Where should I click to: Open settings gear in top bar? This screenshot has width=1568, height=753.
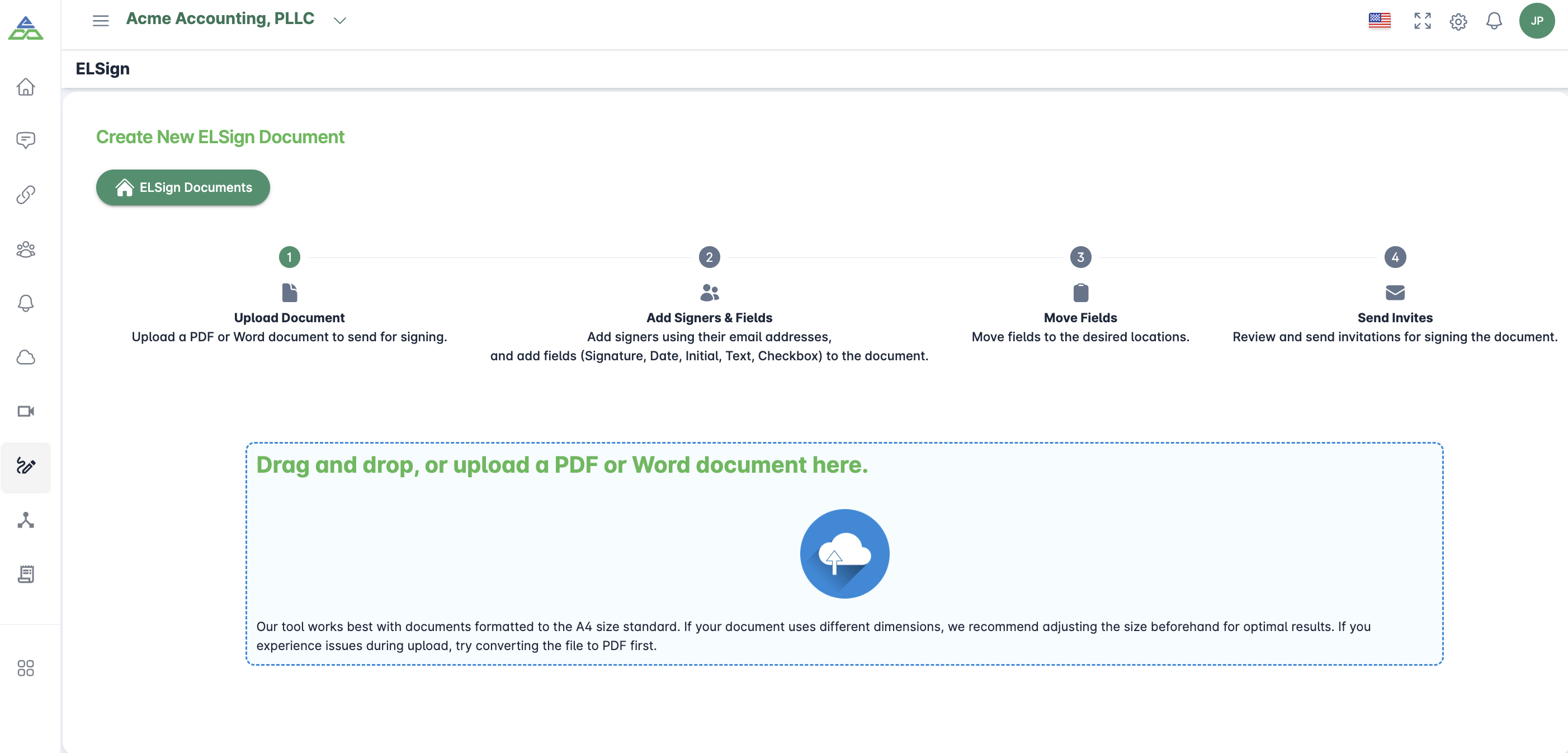tap(1458, 22)
